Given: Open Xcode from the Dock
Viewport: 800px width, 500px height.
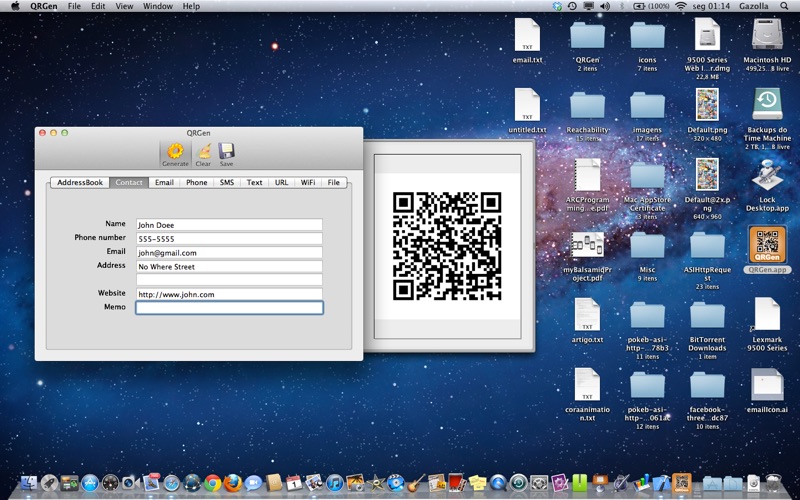Looking at the screenshot, I should 661,483.
